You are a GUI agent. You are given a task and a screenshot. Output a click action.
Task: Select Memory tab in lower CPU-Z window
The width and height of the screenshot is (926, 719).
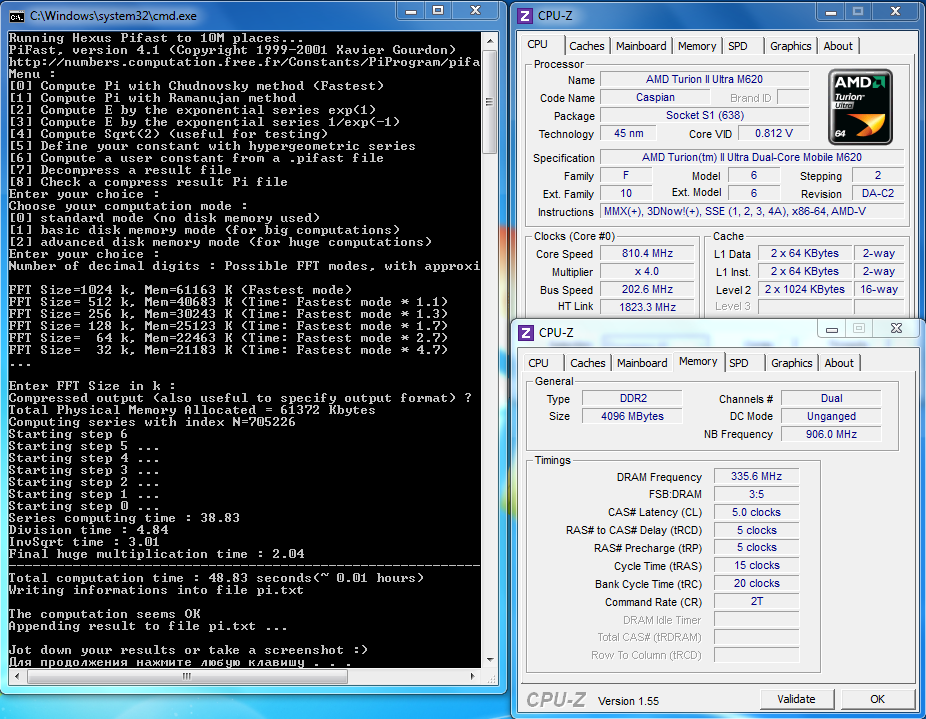[698, 361]
